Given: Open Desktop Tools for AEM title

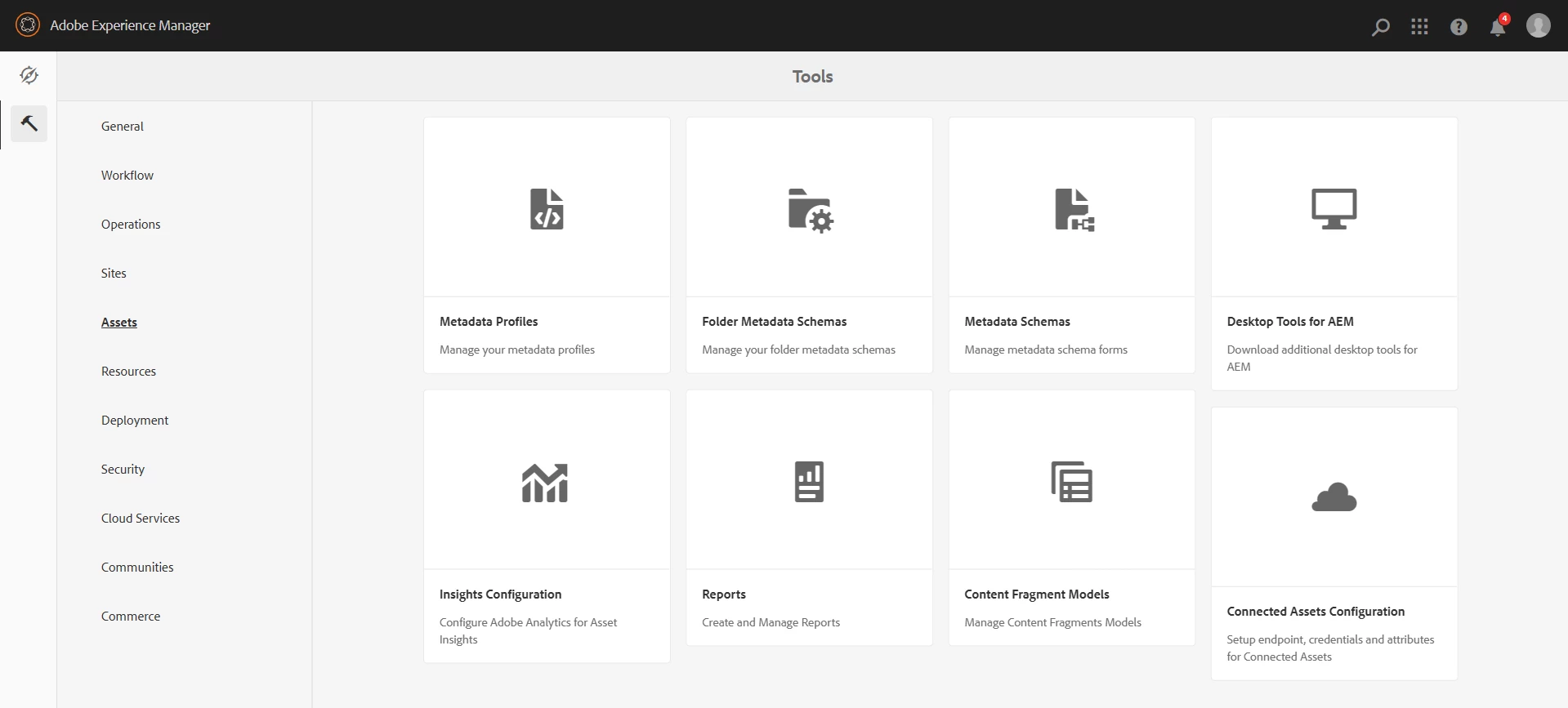Looking at the screenshot, I should coord(1290,322).
